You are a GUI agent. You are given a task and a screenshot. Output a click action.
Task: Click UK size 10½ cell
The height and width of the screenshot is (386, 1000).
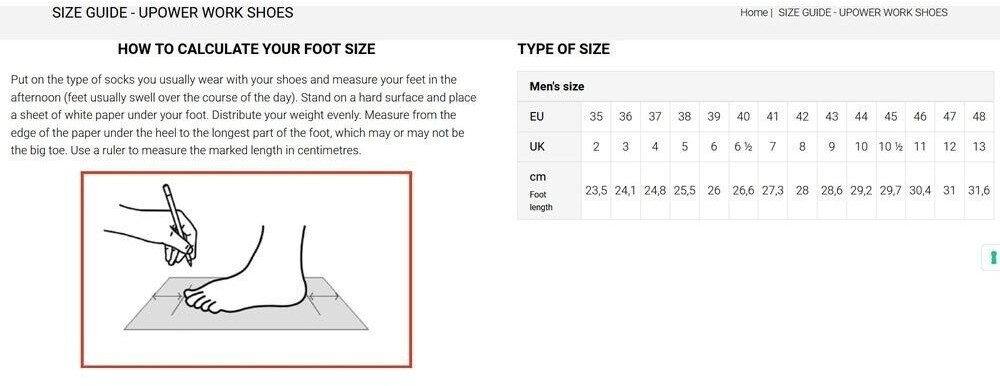coord(891,147)
